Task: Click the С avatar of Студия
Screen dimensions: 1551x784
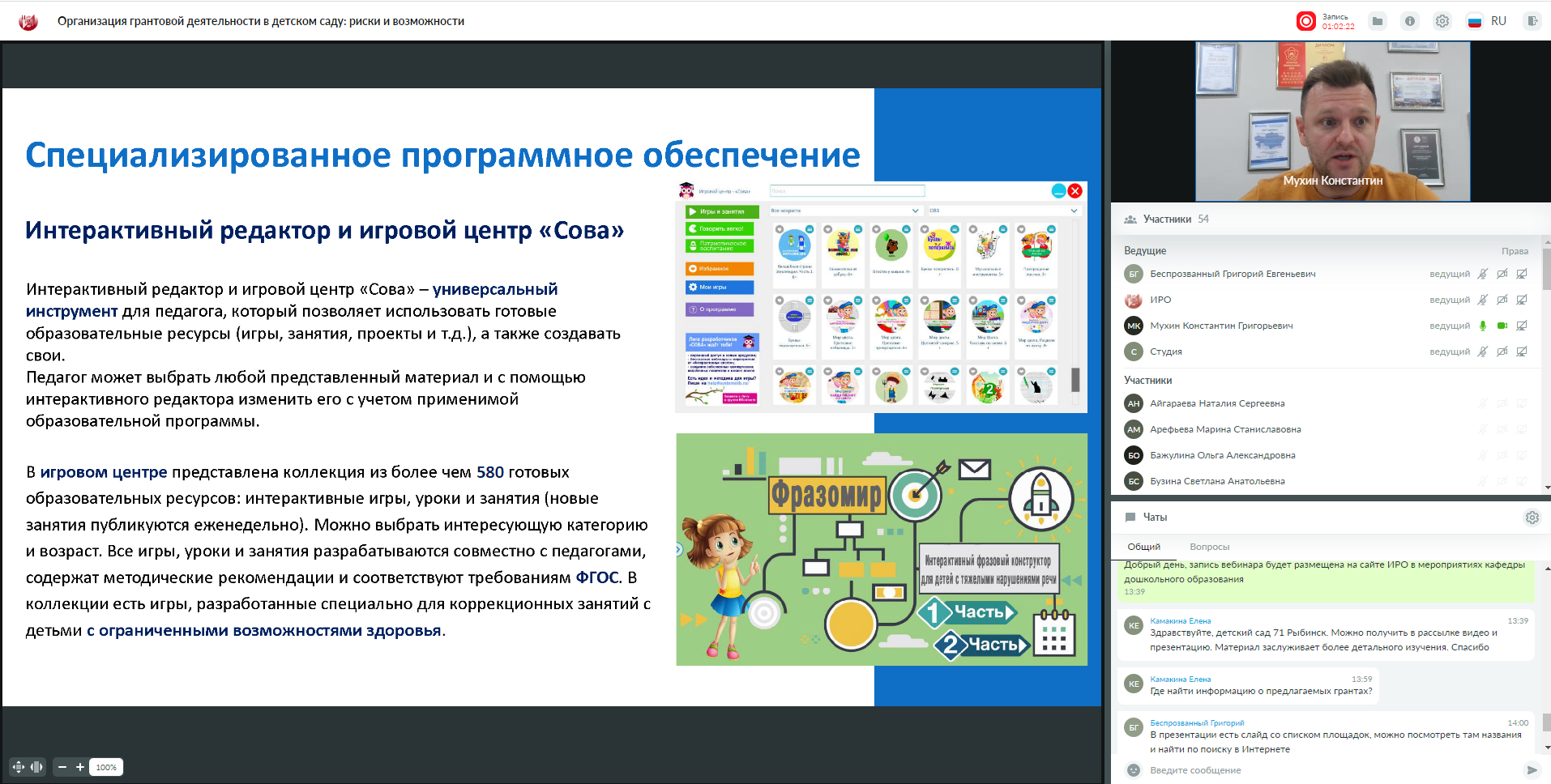Action: tap(1134, 352)
